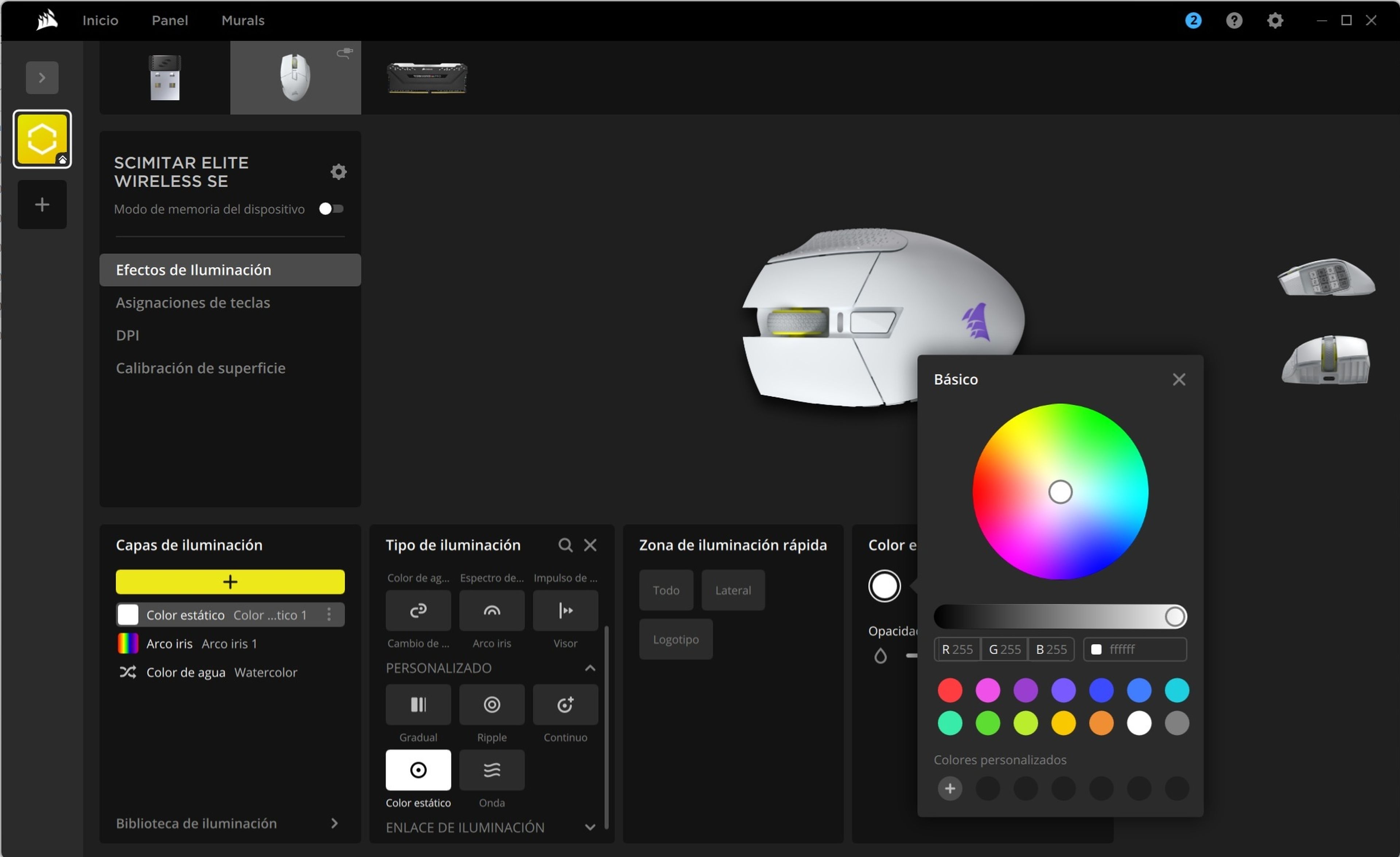Expand the ENLACE DE ILUMINACIÓN section
The width and height of the screenshot is (1400, 857).
coord(590,827)
